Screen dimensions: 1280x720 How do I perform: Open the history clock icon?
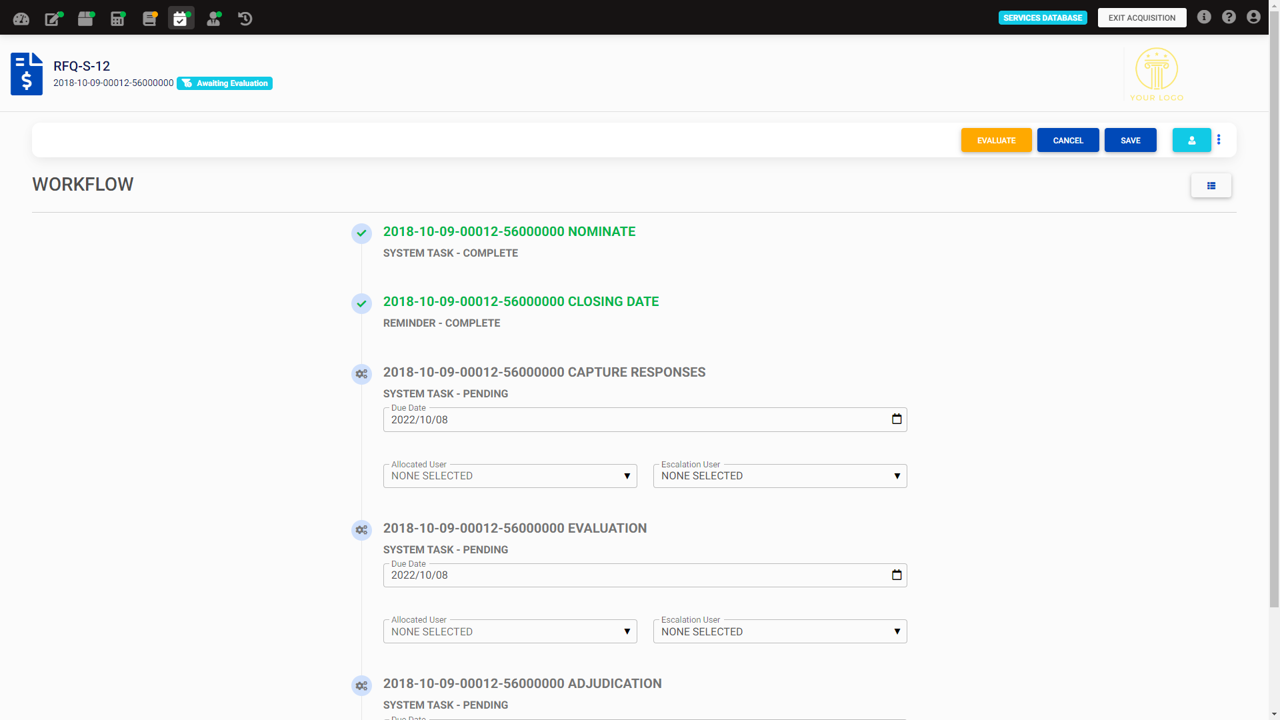click(x=245, y=18)
